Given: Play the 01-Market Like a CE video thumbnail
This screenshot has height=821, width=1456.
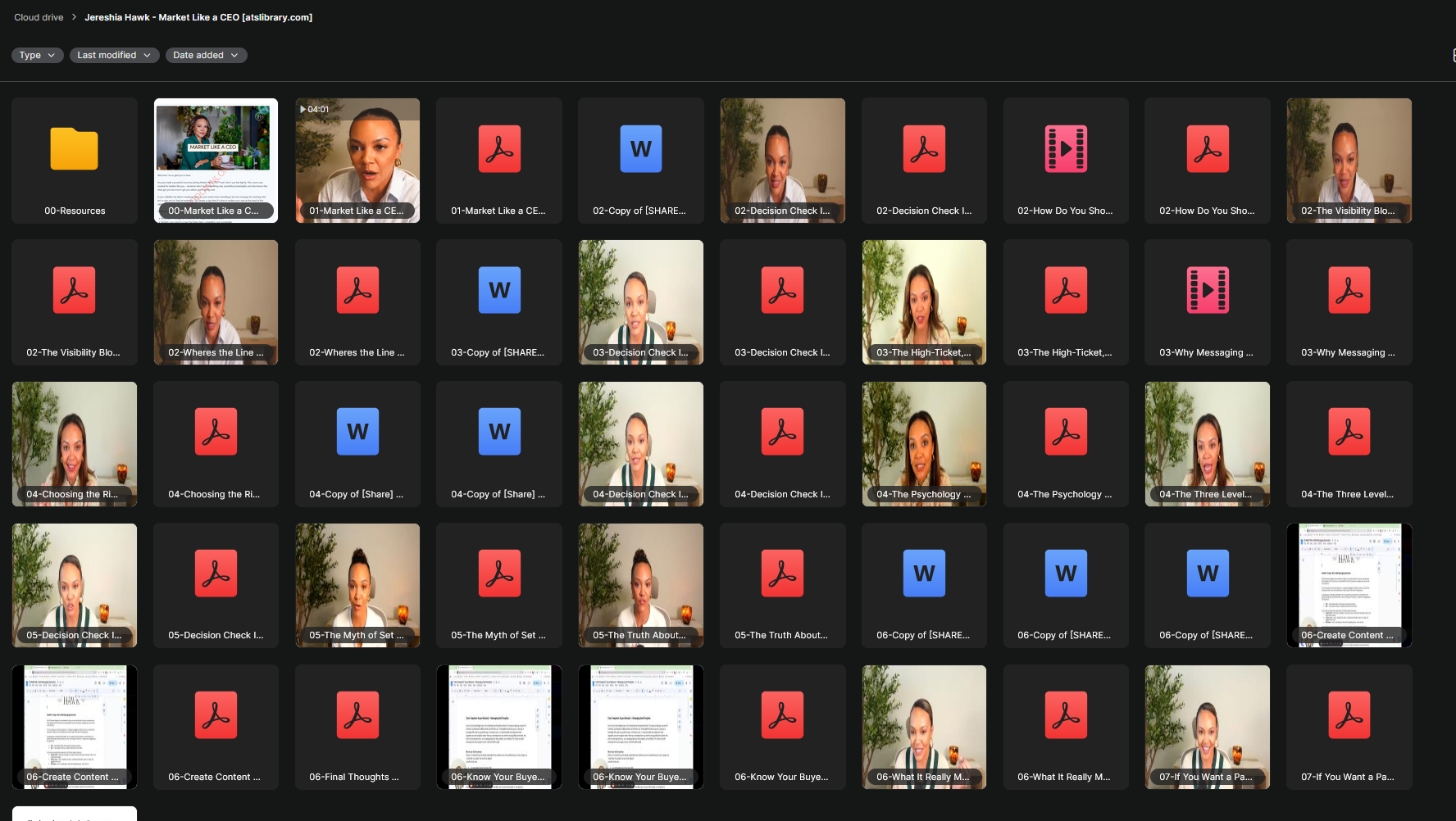Looking at the screenshot, I should click(x=357, y=156).
